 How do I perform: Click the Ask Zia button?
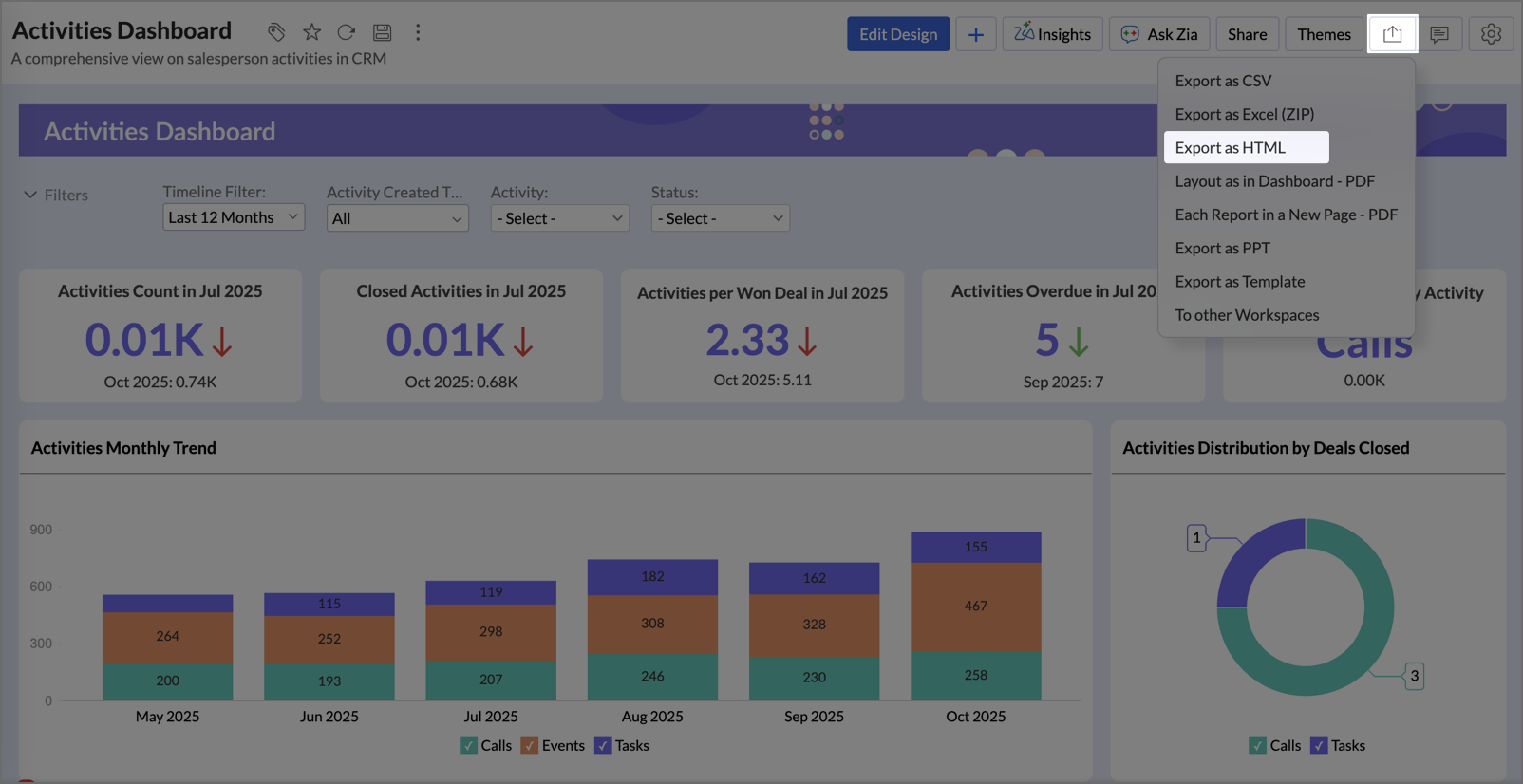point(1159,34)
